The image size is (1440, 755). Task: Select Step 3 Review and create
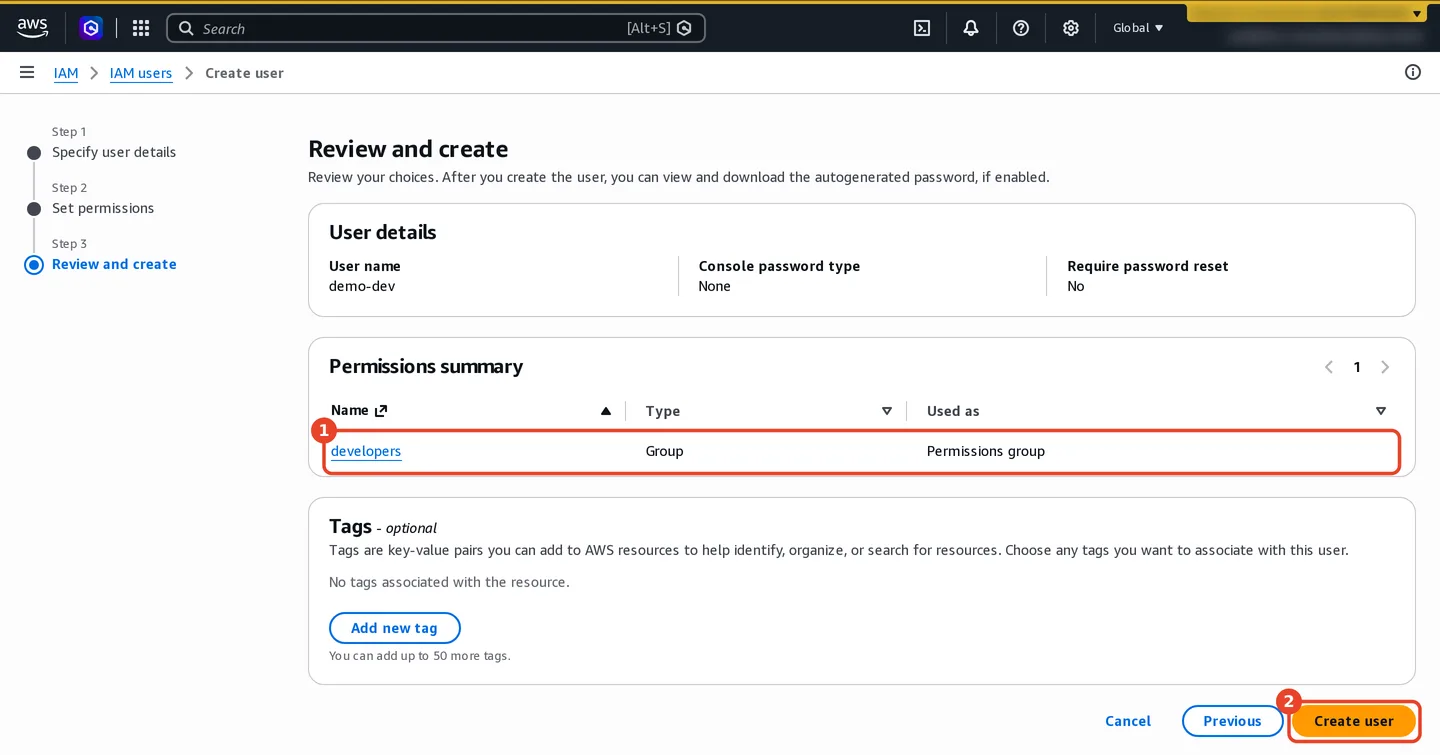pos(114,264)
